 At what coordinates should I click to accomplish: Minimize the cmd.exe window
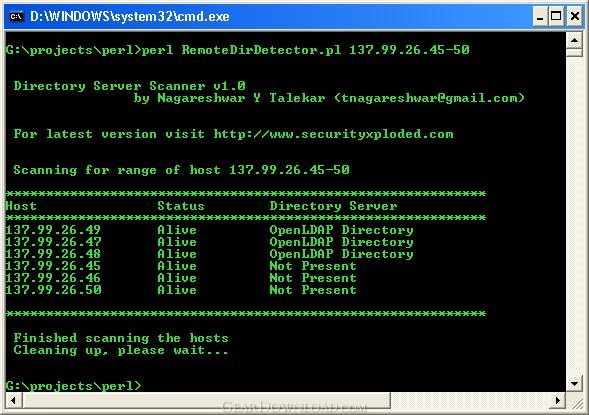(540, 17)
